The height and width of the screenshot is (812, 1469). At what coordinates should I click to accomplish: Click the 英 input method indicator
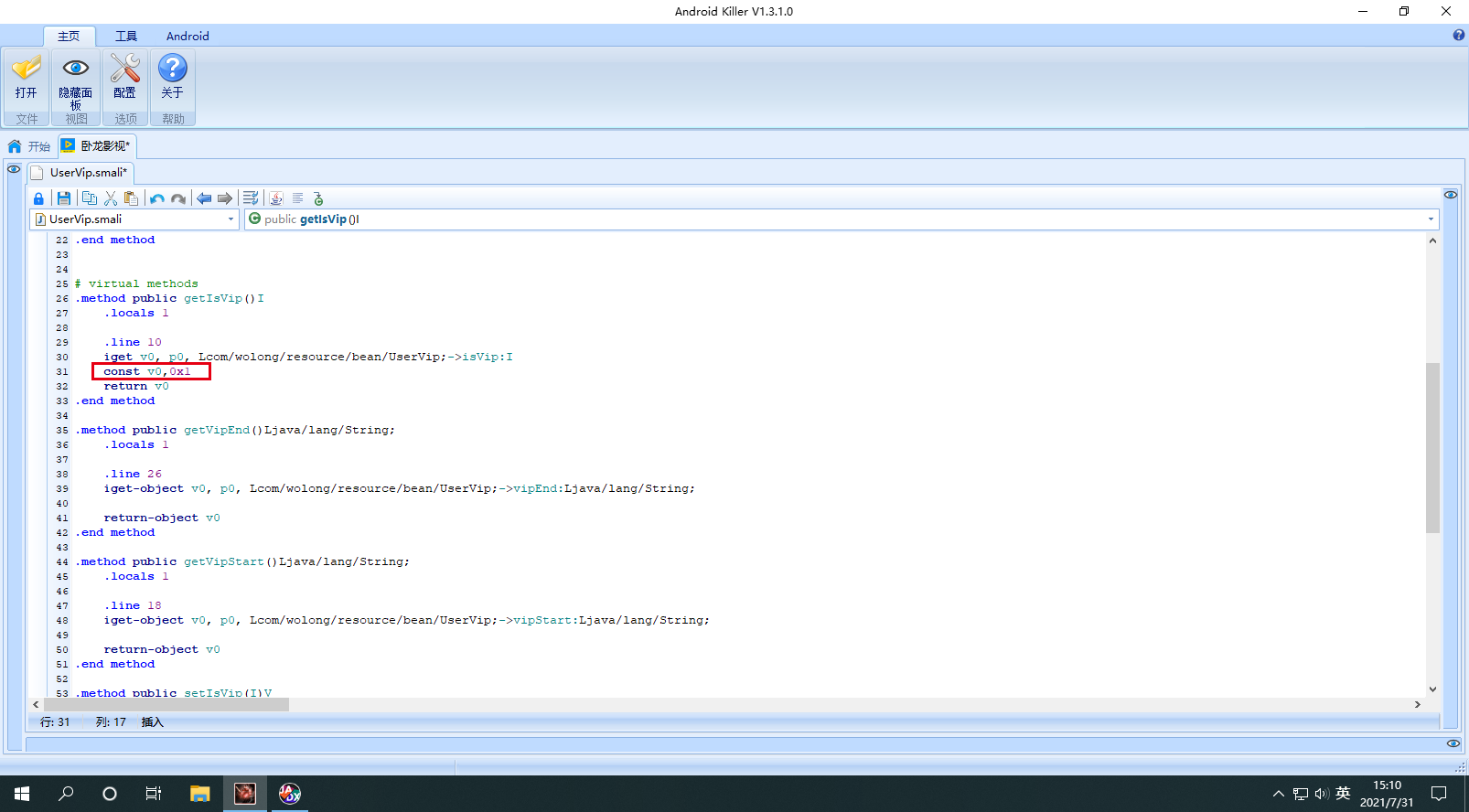pos(1343,794)
